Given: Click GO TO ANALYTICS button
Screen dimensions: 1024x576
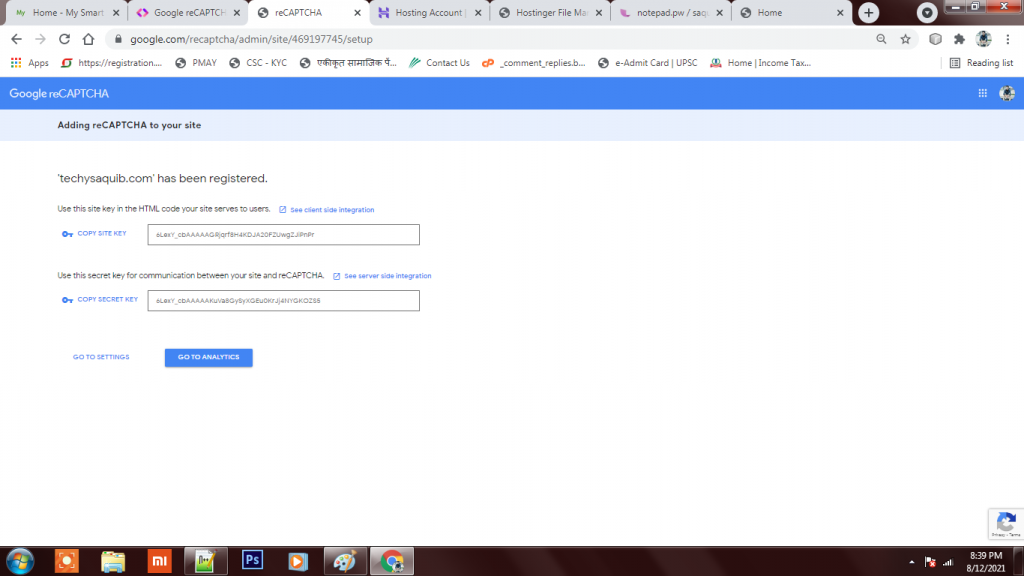Looking at the screenshot, I should pos(208,357).
